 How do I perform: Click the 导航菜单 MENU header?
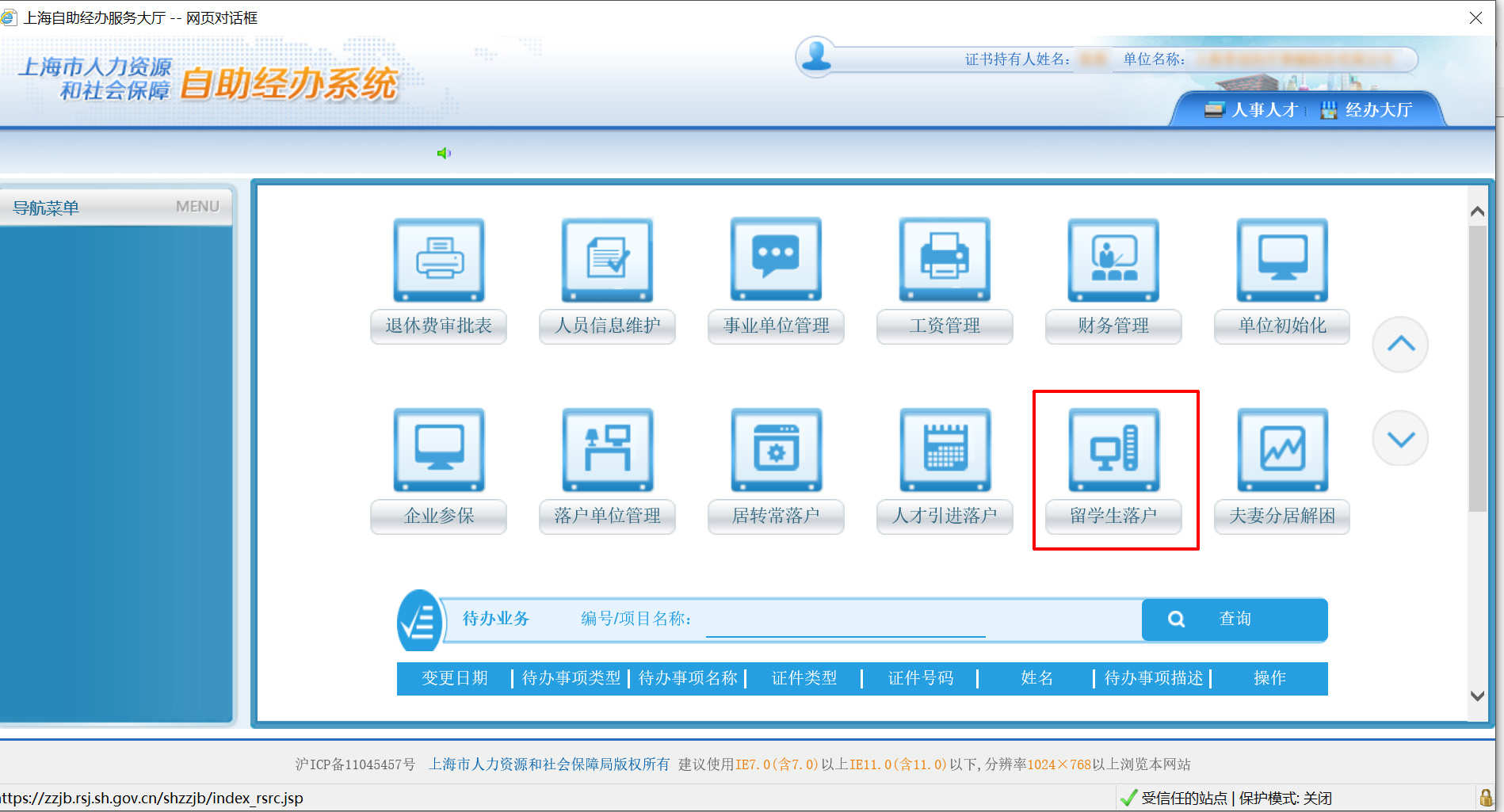tap(116, 208)
